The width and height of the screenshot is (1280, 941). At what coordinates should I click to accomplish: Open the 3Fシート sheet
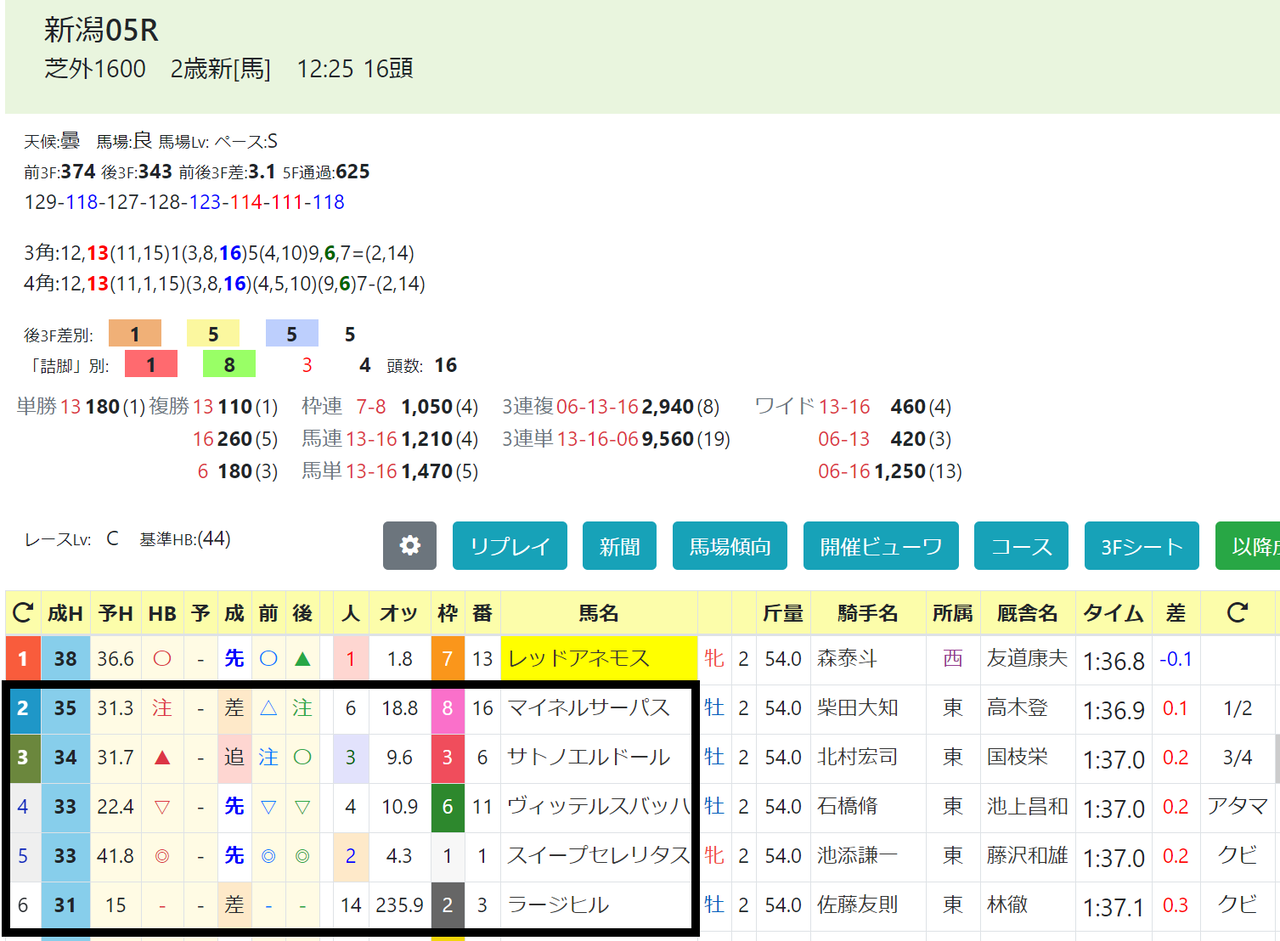pos(1142,546)
